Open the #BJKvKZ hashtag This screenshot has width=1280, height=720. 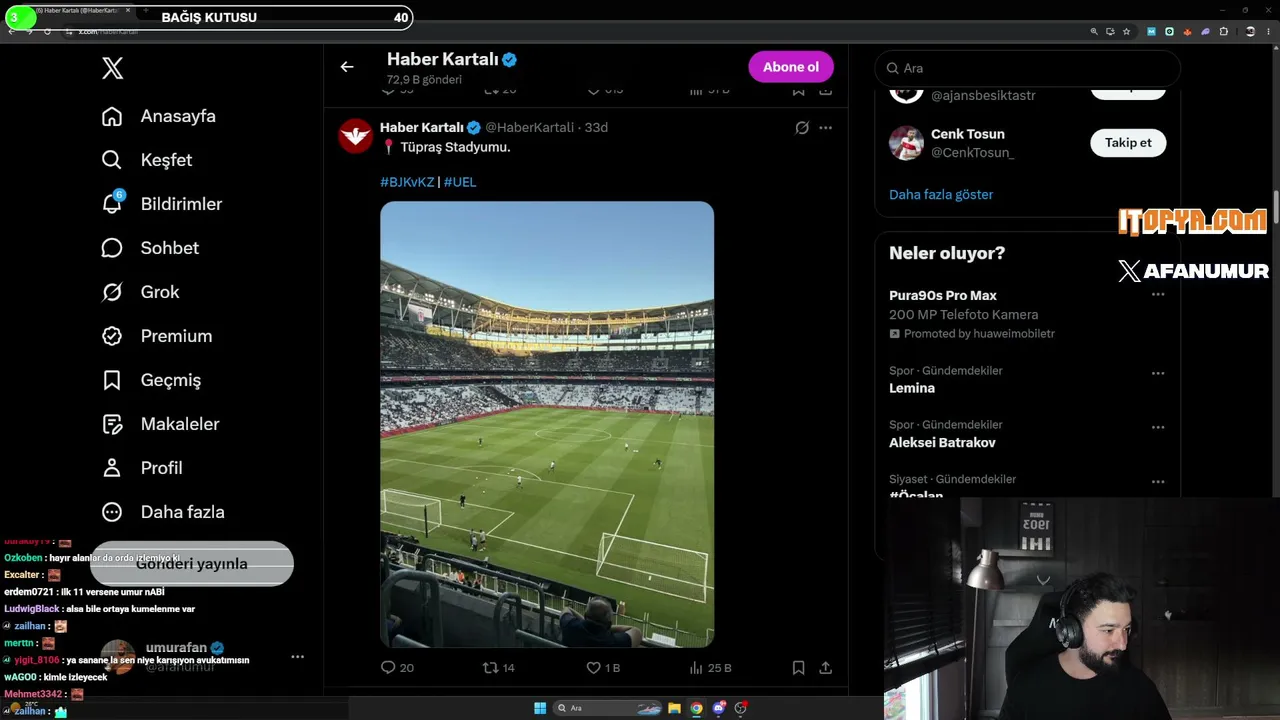point(407,182)
